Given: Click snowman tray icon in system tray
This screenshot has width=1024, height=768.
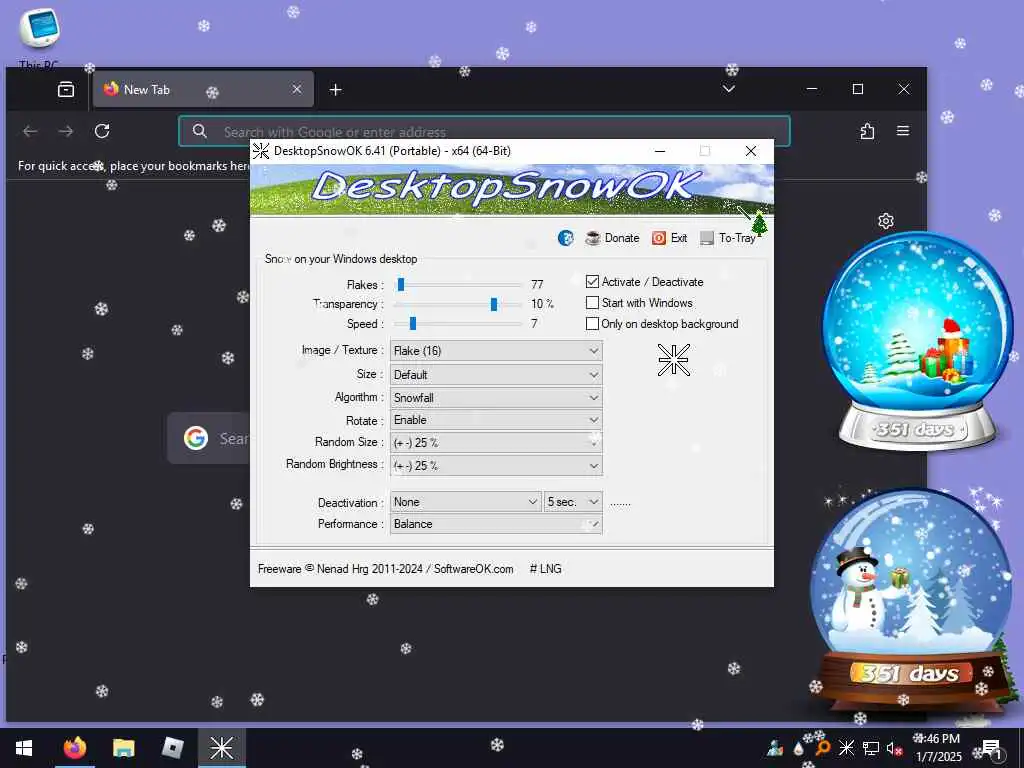Looking at the screenshot, I should (775, 748).
